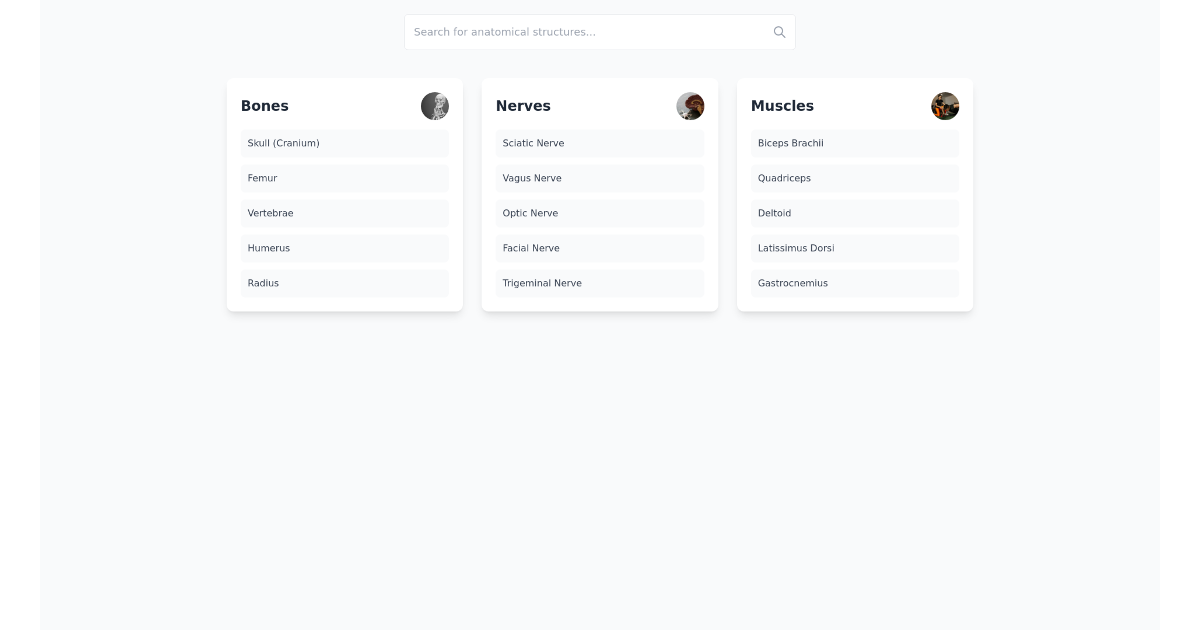Select the Femur list item
This screenshot has width=1200, height=630.
pyautogui.click(x=345, y=178)
